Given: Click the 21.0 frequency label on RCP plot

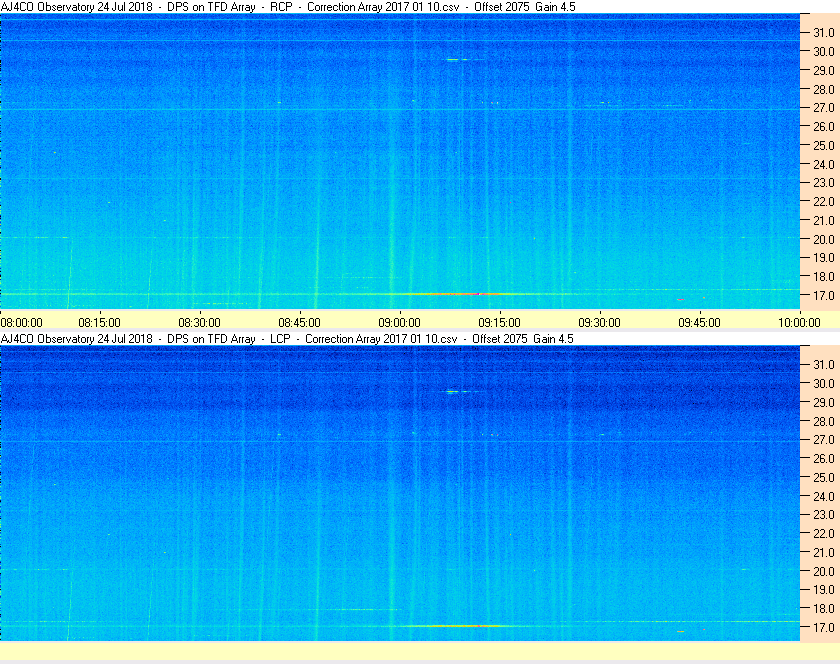Looking at the screenshot, I should click(824, 220).
